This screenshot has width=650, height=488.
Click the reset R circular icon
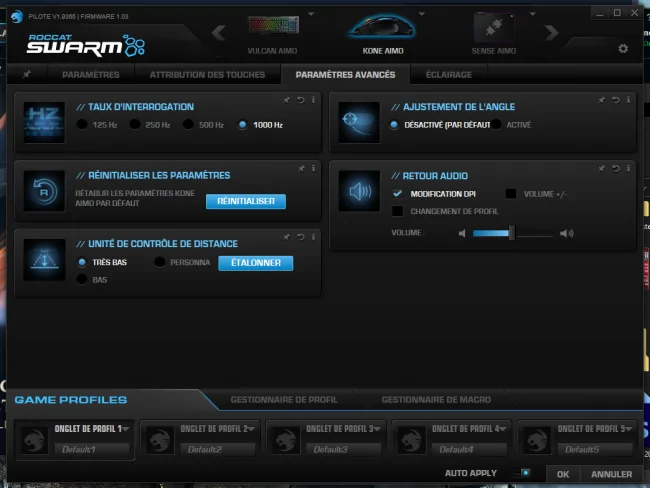[x=44, y=191]
